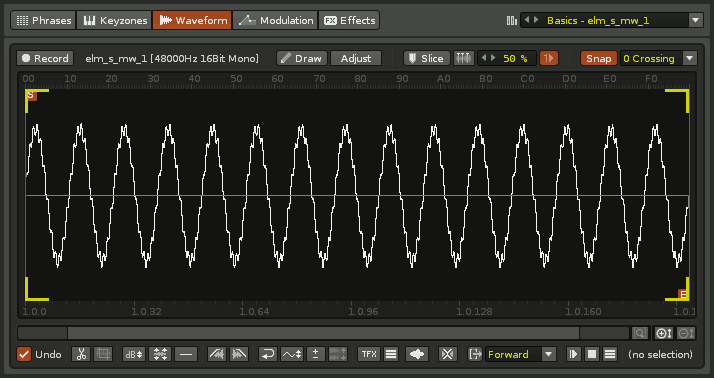The height and width of the screenshot is (378, 714).
Task: Click the E loop end marker
Action: pos(683,295)
